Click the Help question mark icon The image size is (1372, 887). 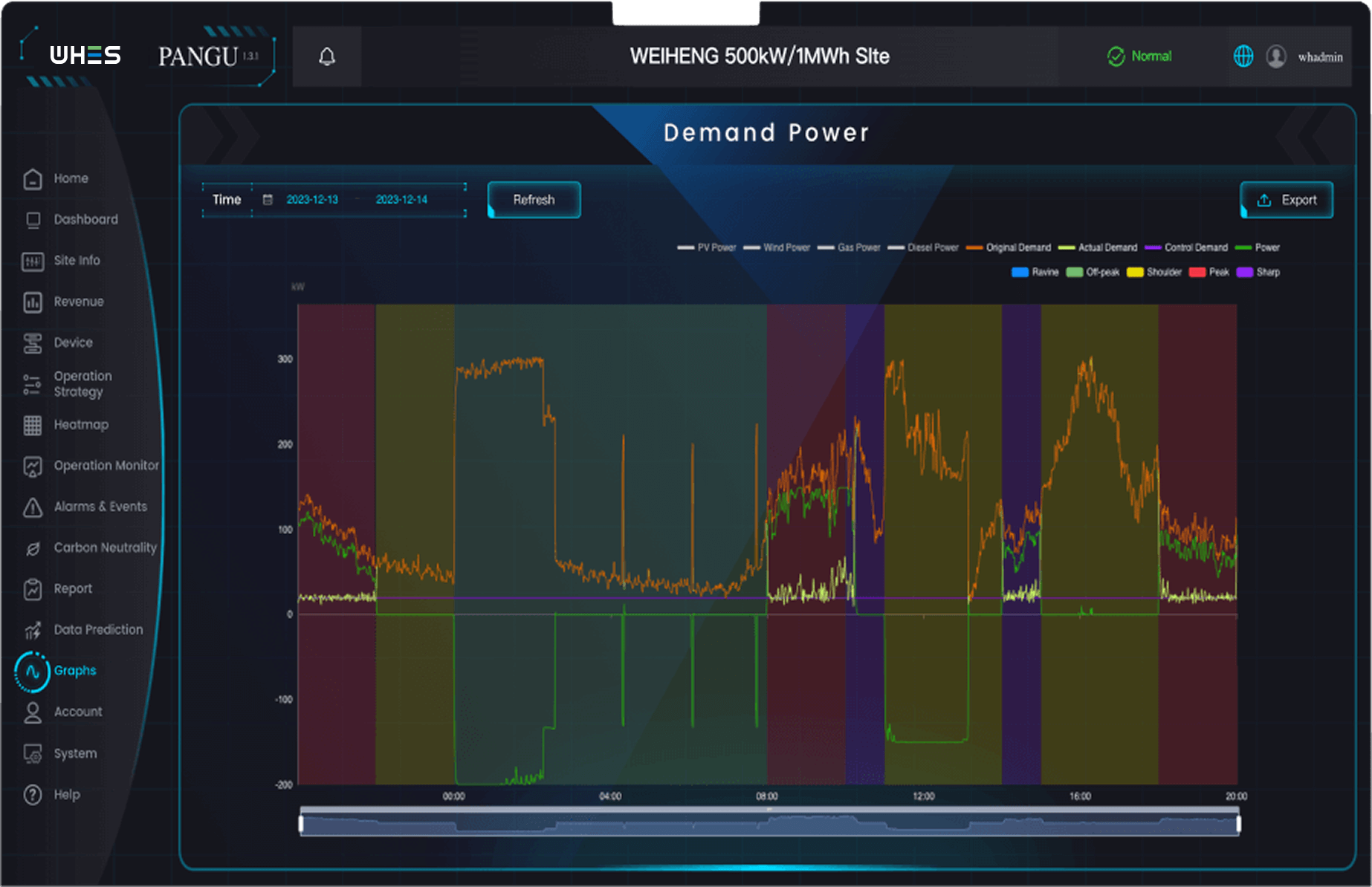tap(33, 795)
